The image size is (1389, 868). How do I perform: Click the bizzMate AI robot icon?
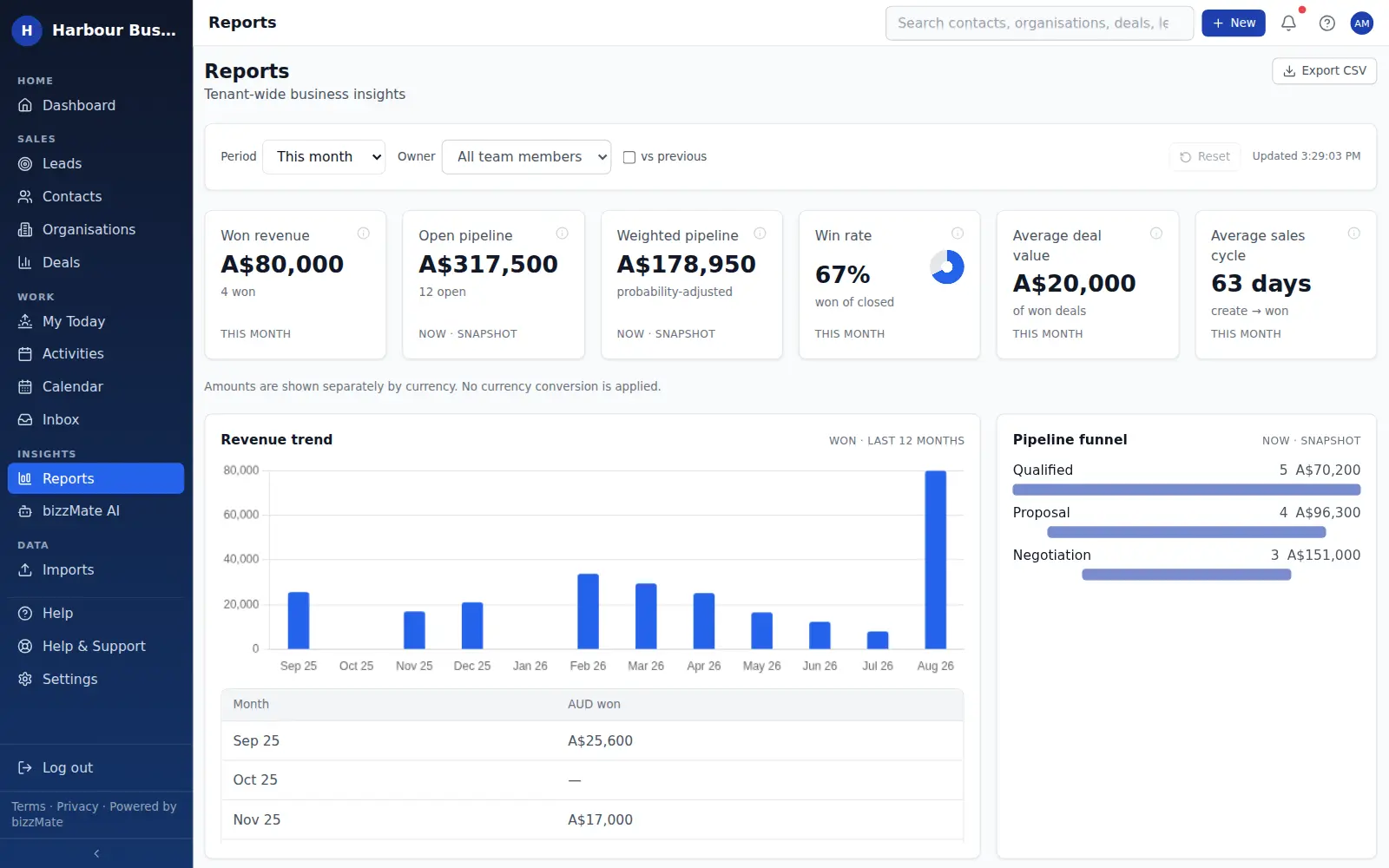coord(25,511)
